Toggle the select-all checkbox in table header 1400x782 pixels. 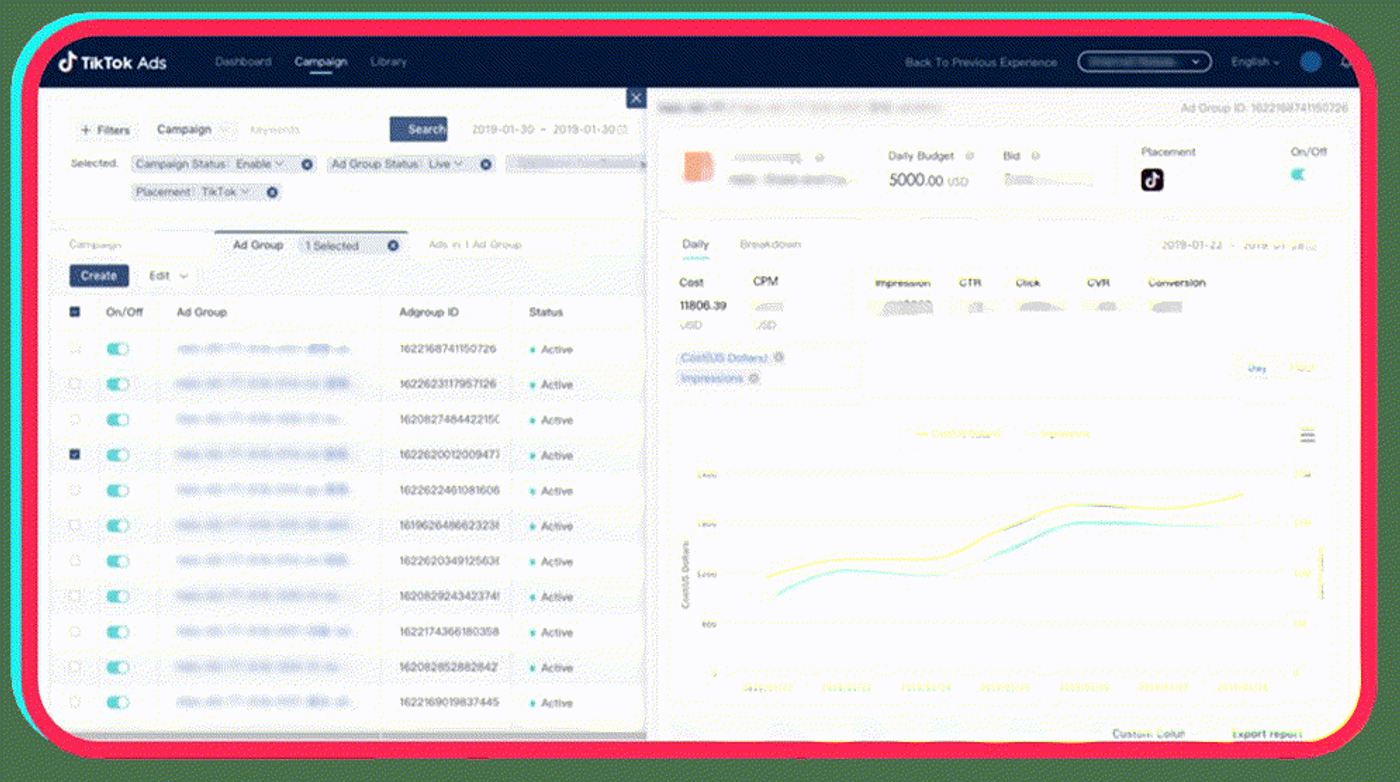(x=75, y=312)
